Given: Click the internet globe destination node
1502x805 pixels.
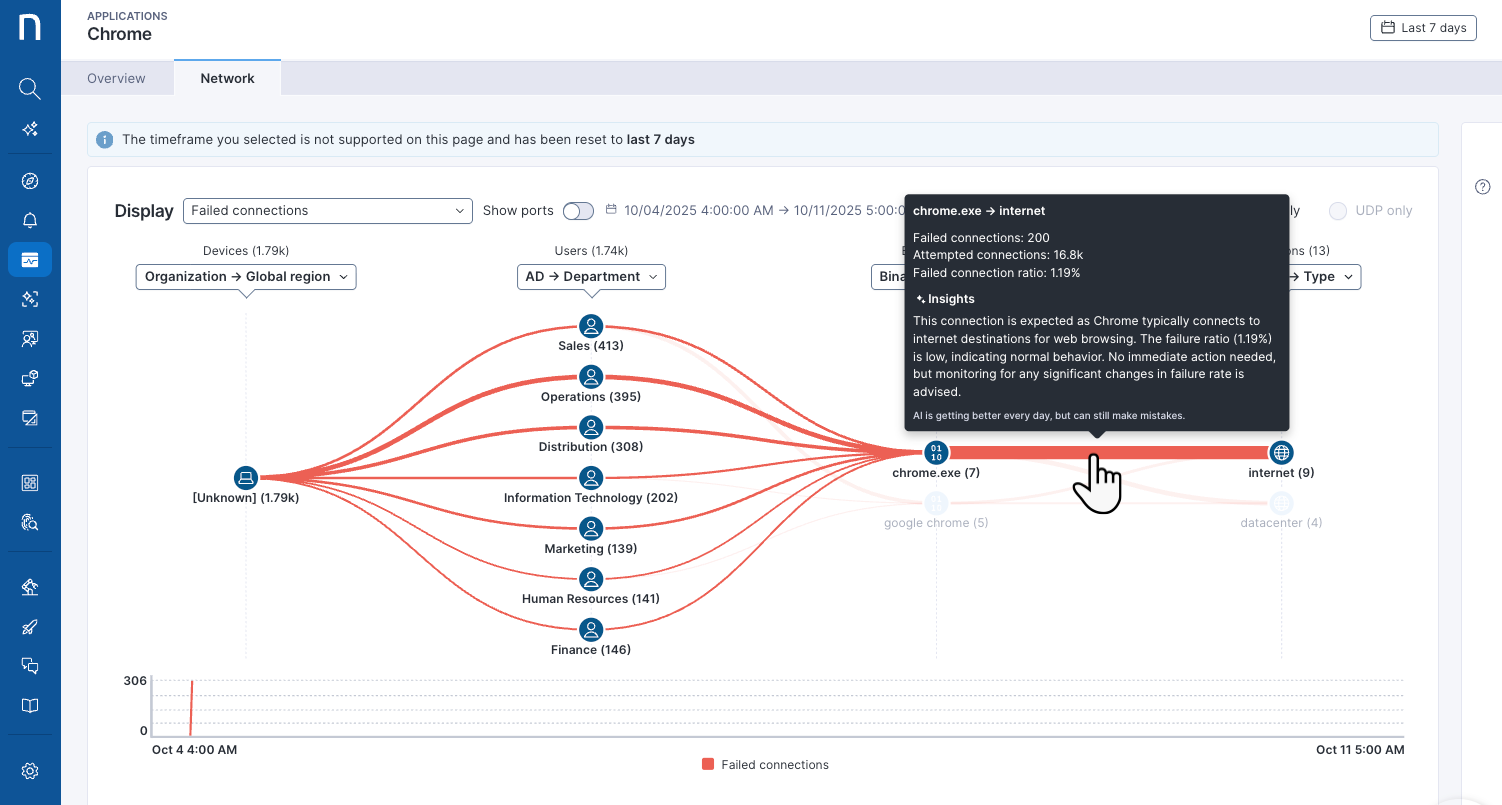Looking at the screenshot, I should (x=1281, y=453).
